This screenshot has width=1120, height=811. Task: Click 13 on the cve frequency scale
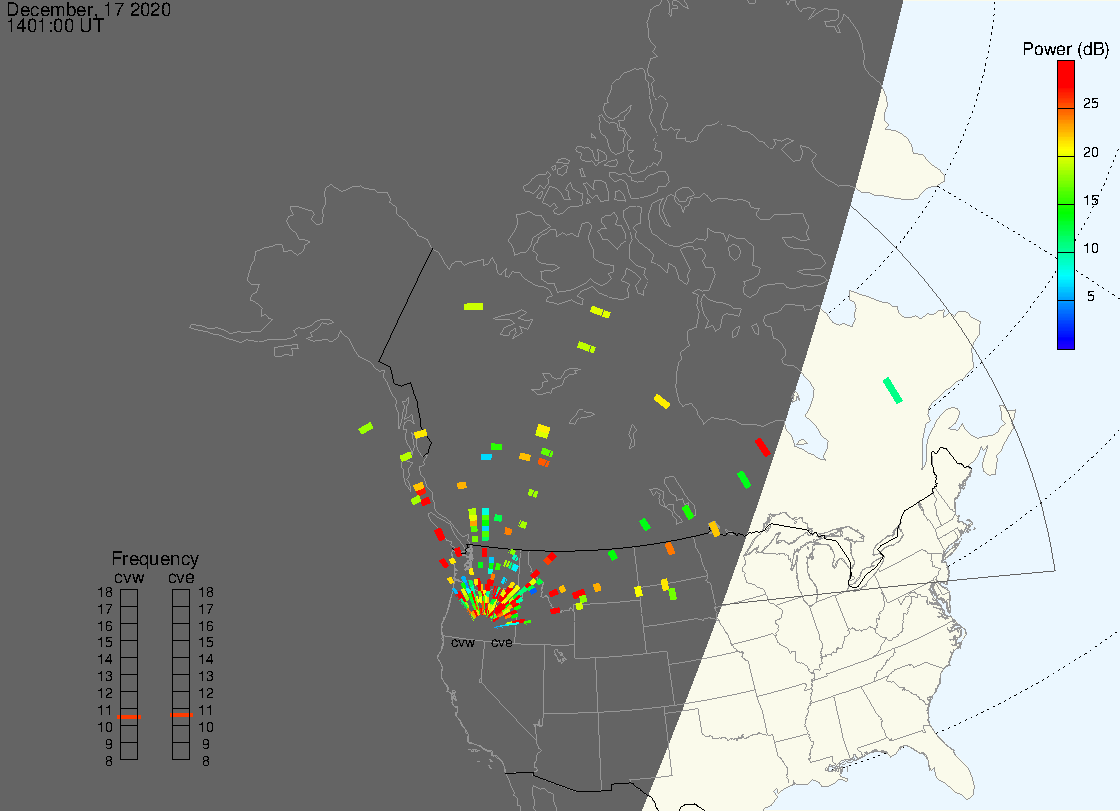[206, 676]
